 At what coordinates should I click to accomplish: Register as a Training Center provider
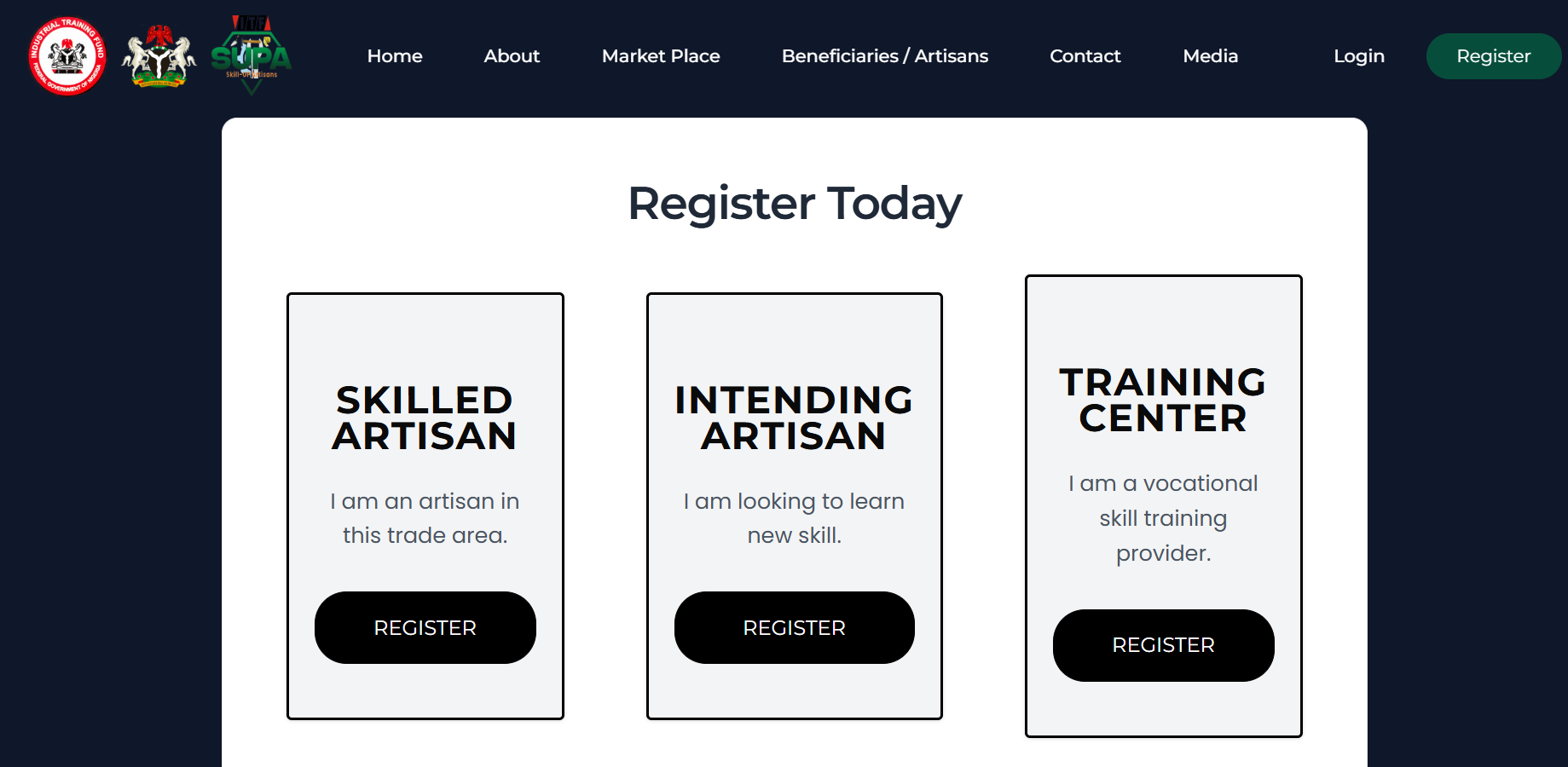click(x=1163, y=645)
